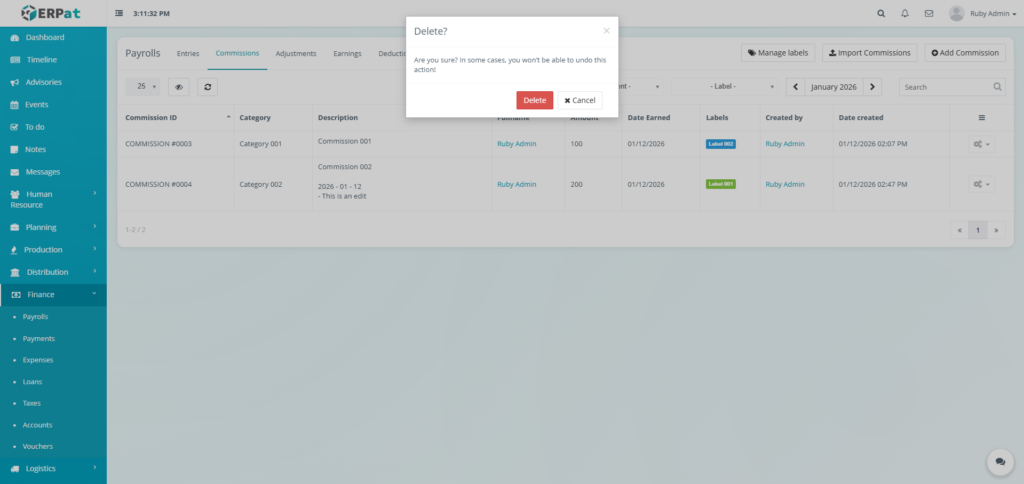Open the search magnifier in header
The image size is (1024, 484).
(881, 13)
